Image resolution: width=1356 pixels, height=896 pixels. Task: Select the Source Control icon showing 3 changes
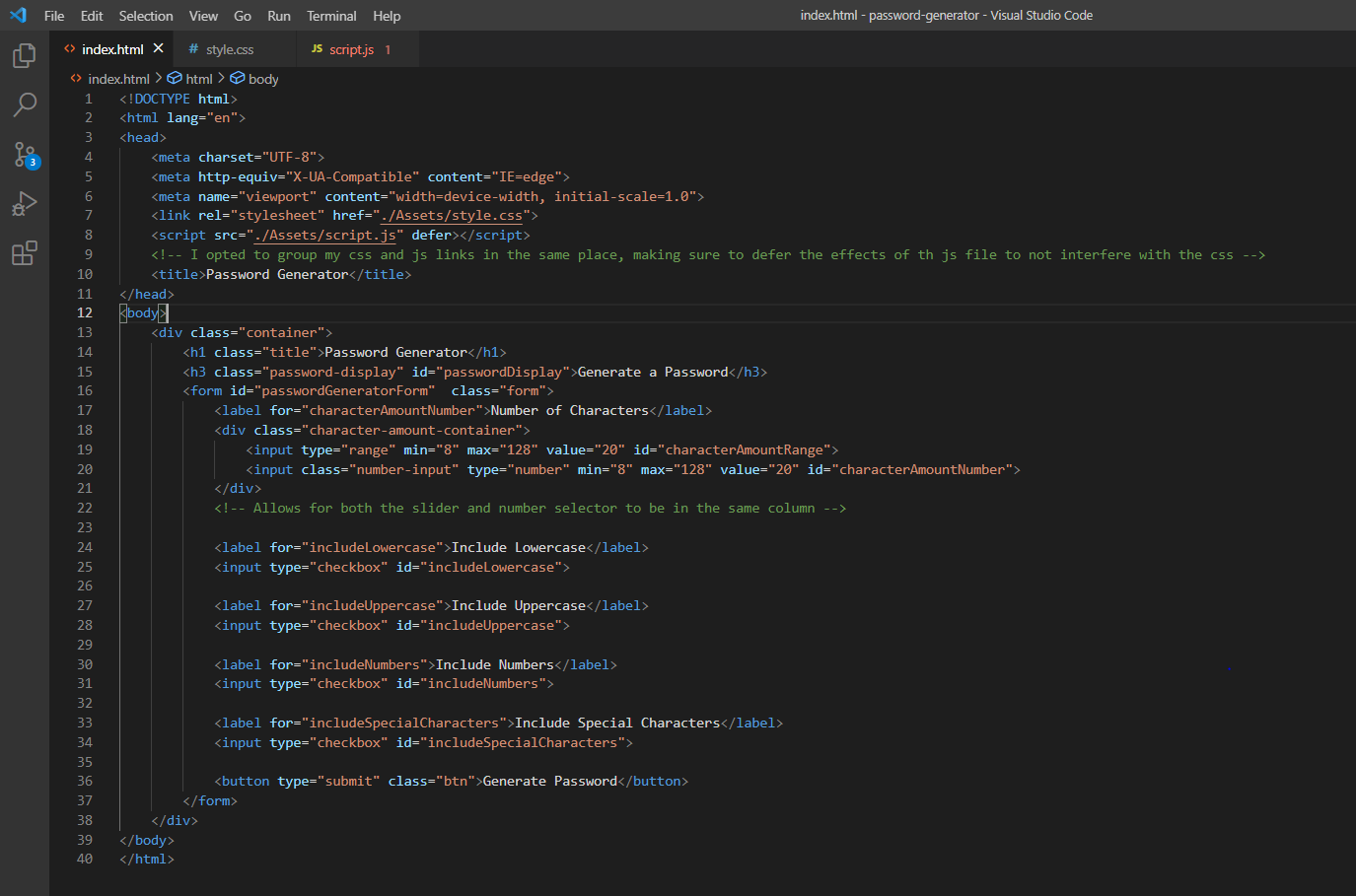click(24, 155)
